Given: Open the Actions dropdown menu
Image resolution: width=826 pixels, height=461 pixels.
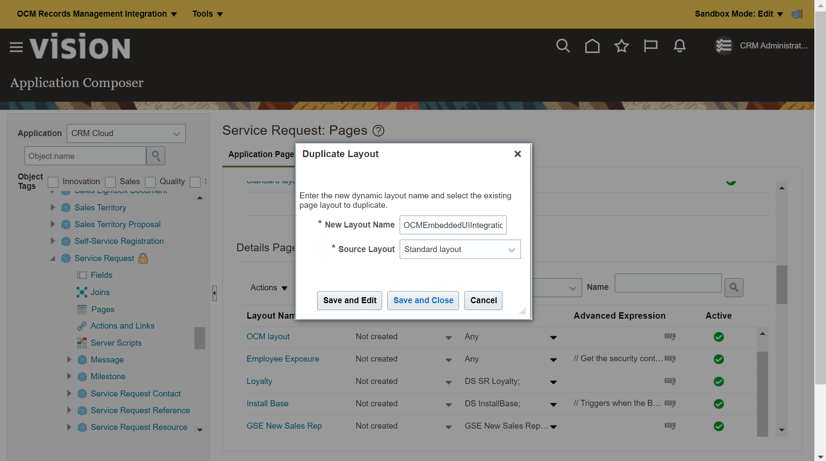Looking at the screenshot, I should click(269, 288).
